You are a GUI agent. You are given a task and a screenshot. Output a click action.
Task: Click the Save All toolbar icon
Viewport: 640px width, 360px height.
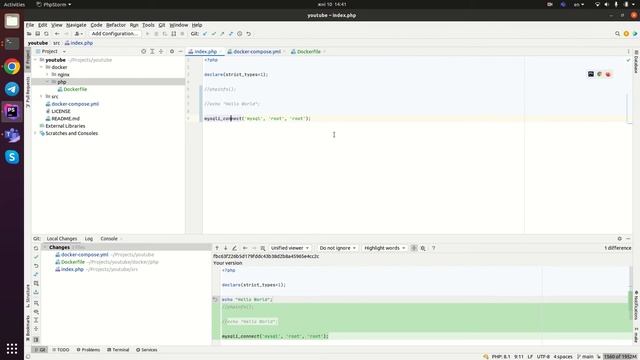point(38,34)
